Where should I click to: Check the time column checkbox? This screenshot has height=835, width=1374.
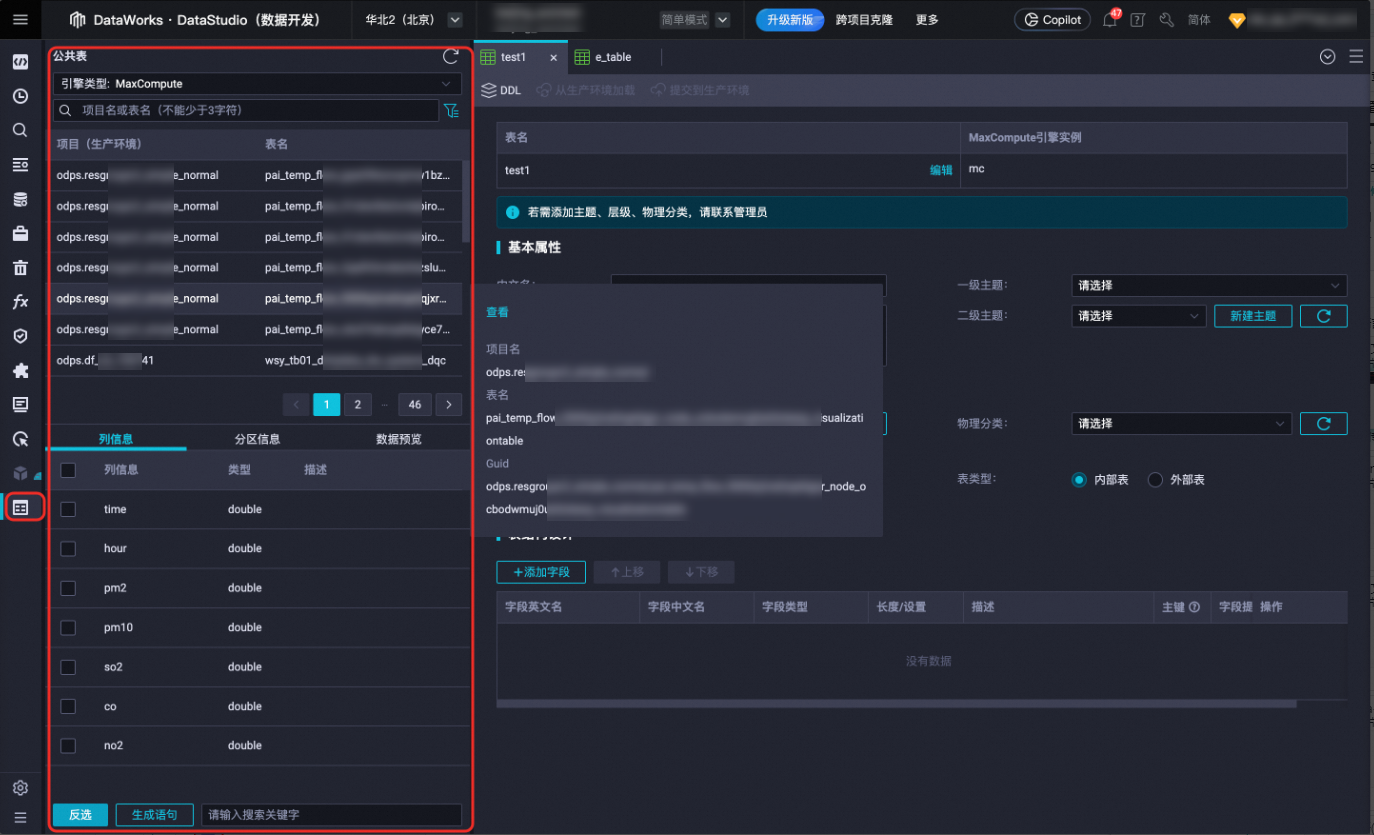tap(68, 509)
